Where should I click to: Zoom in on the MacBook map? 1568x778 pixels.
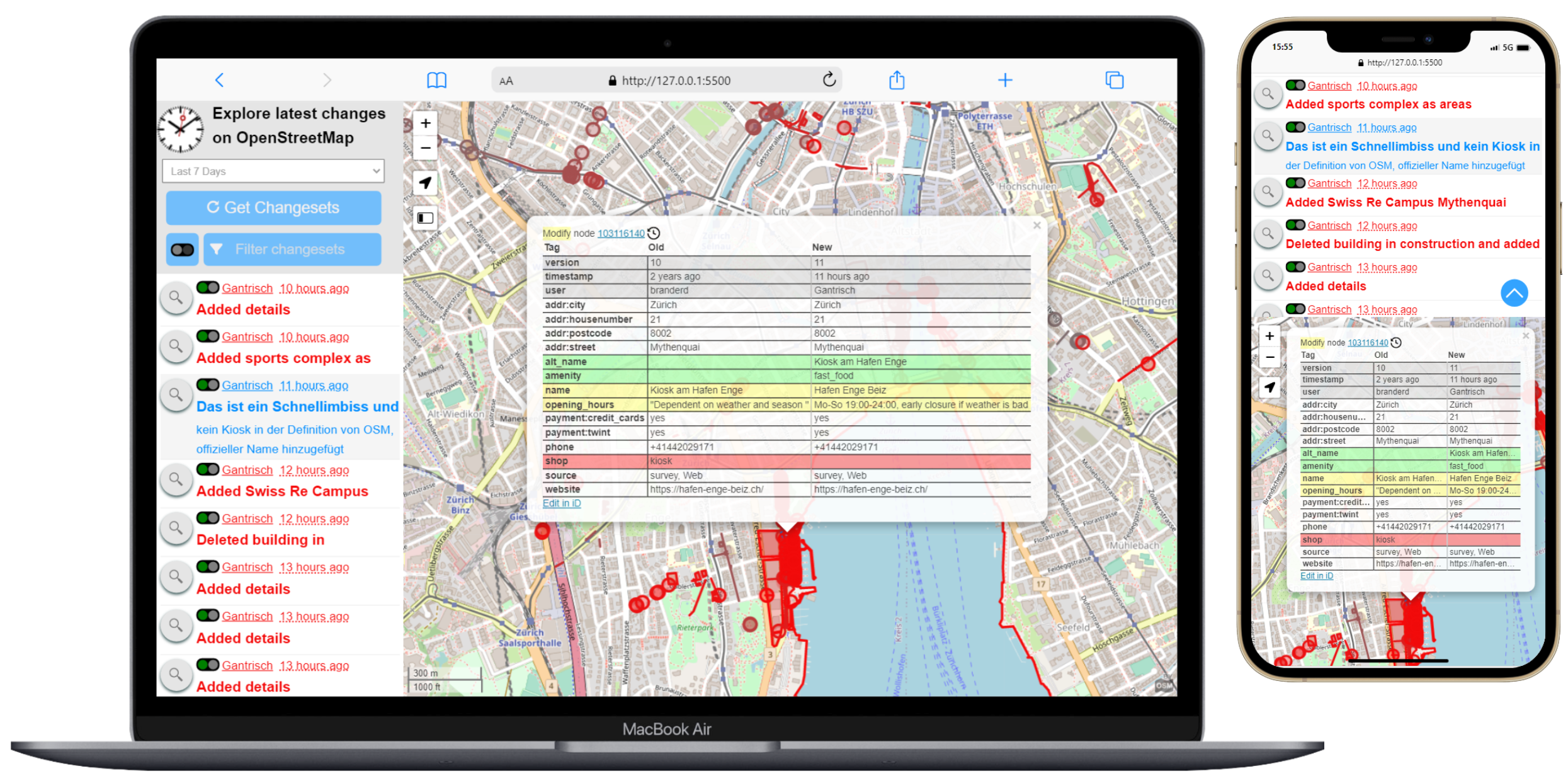(426, 123)
